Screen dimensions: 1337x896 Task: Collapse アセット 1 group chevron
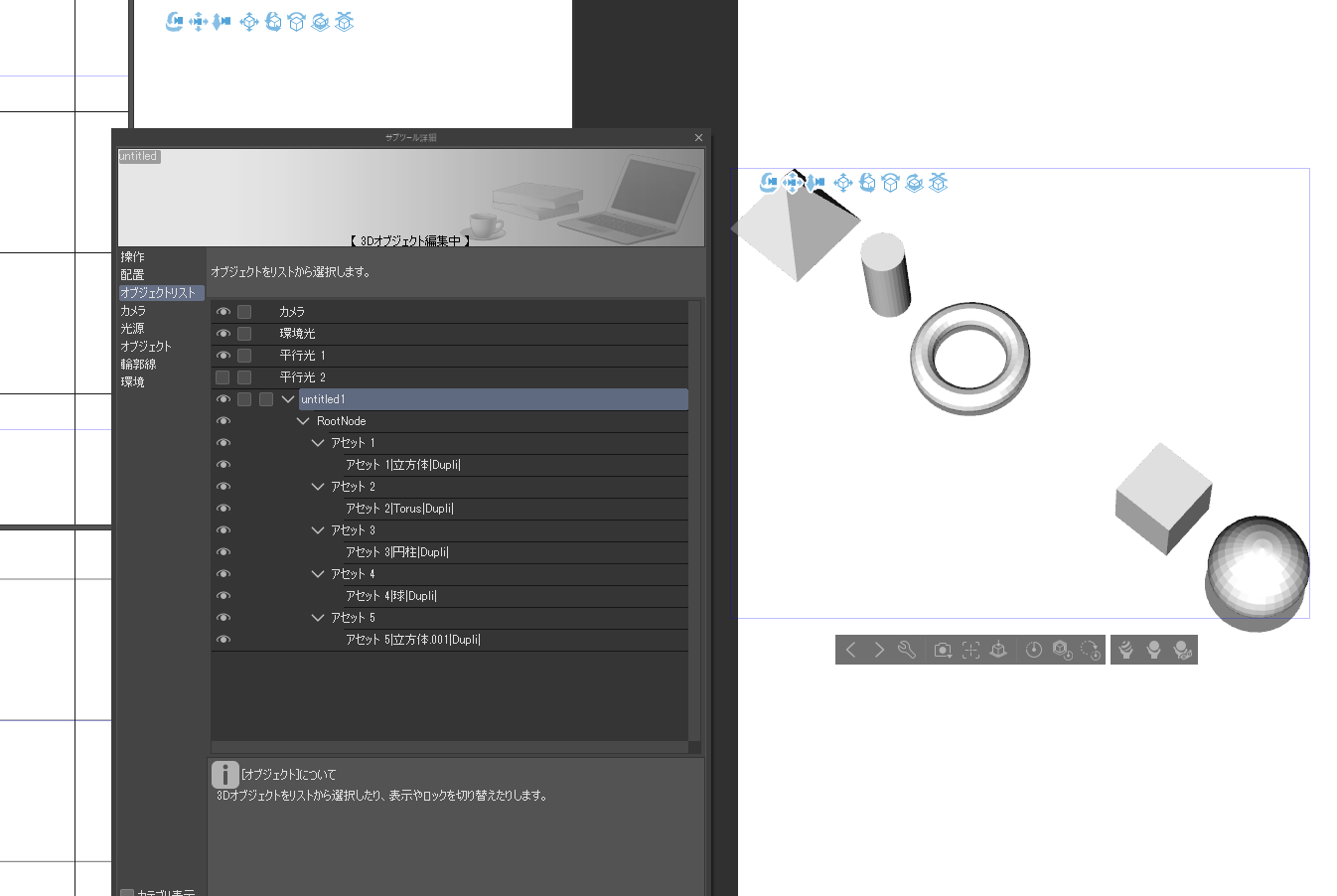click(318, 443)
